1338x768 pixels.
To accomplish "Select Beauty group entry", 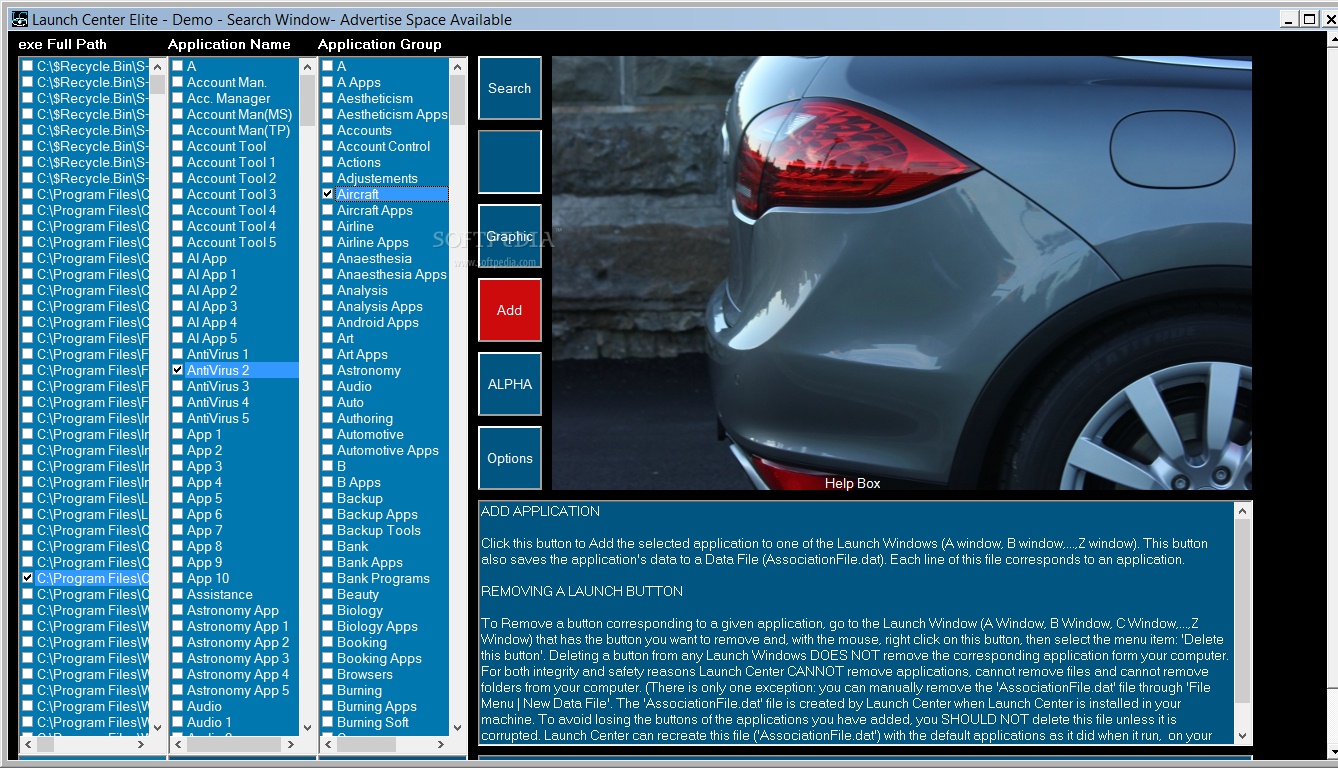I will pyautogui.click(x=357, y=594).
